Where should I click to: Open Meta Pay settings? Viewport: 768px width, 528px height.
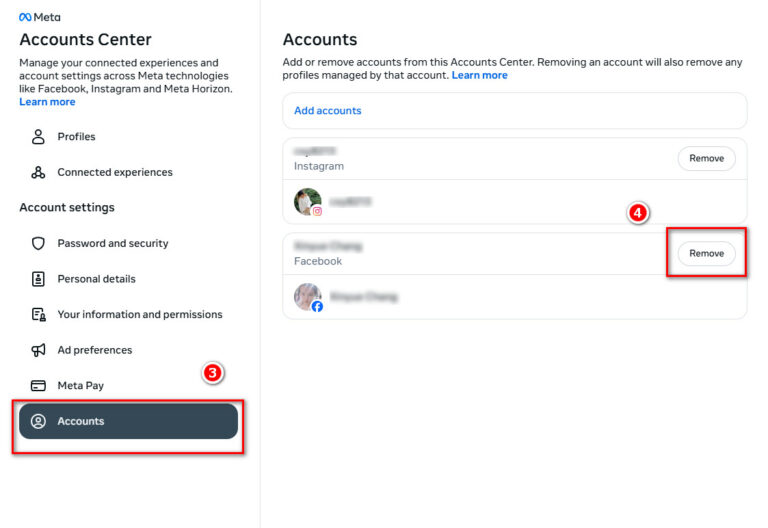128,386
